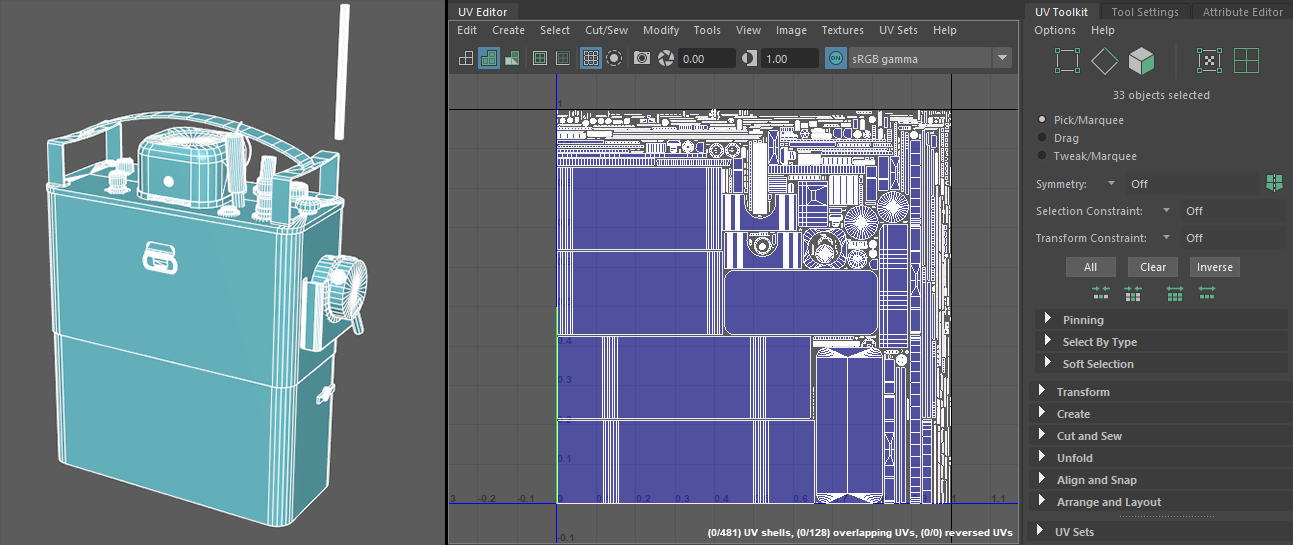The image size is (1293, 545).
Task: Click the Inverse selection button
Action: pos(1214,267)
